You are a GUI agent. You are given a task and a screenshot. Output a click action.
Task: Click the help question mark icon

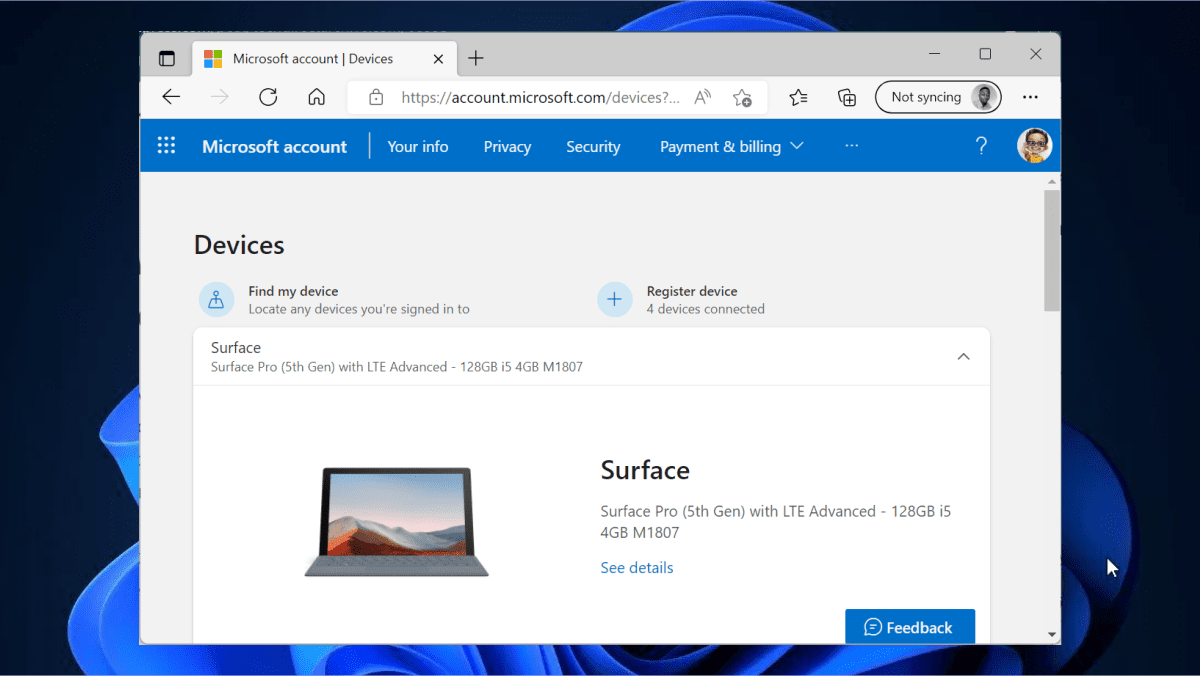pyautogui.click(x=981, y=146)
